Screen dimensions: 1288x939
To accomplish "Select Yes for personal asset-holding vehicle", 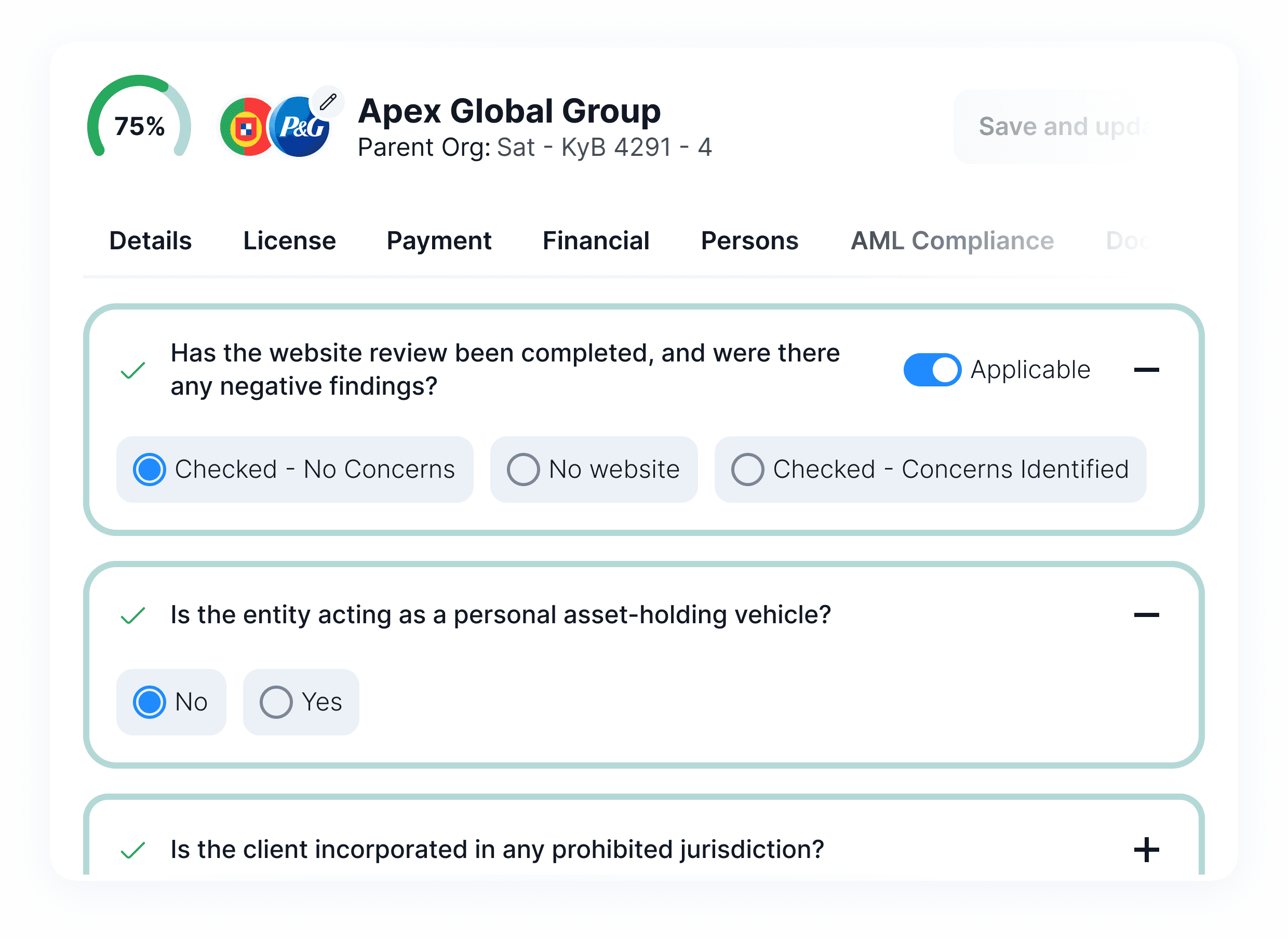I will click(276, 703).
